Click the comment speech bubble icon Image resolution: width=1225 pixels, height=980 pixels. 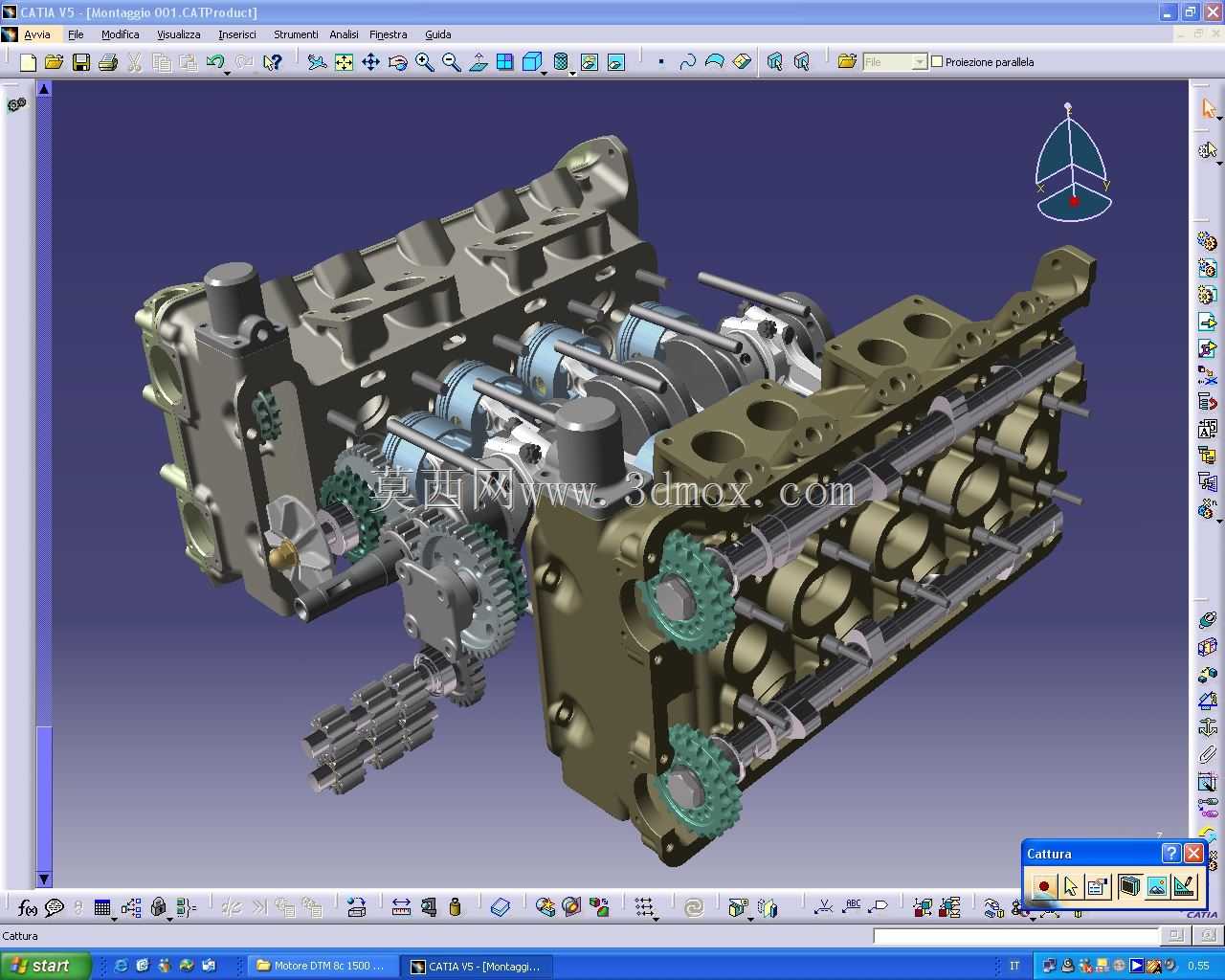coord(55,907)
